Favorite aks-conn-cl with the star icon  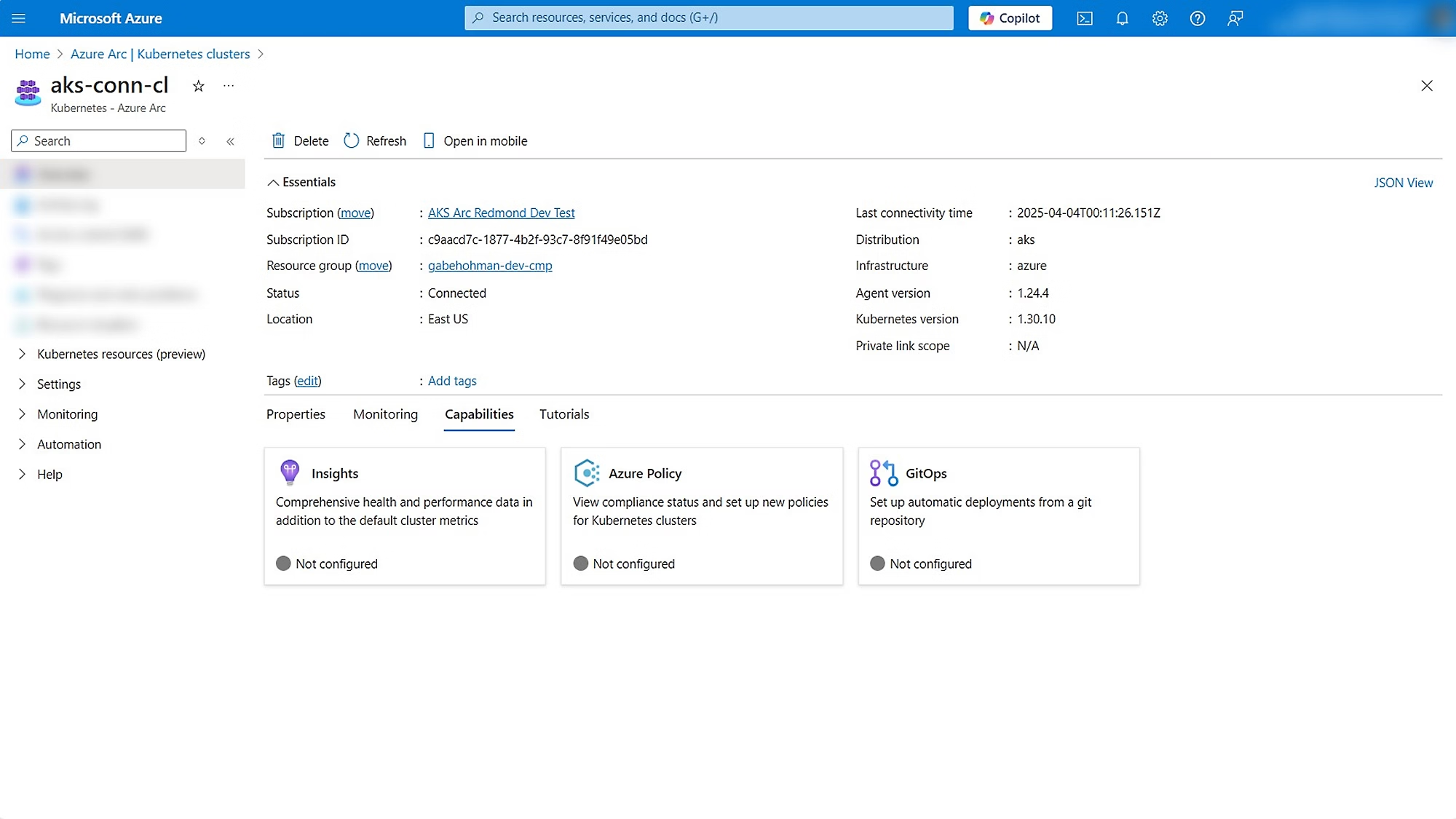pyautogui.click(x=198, y=87)
